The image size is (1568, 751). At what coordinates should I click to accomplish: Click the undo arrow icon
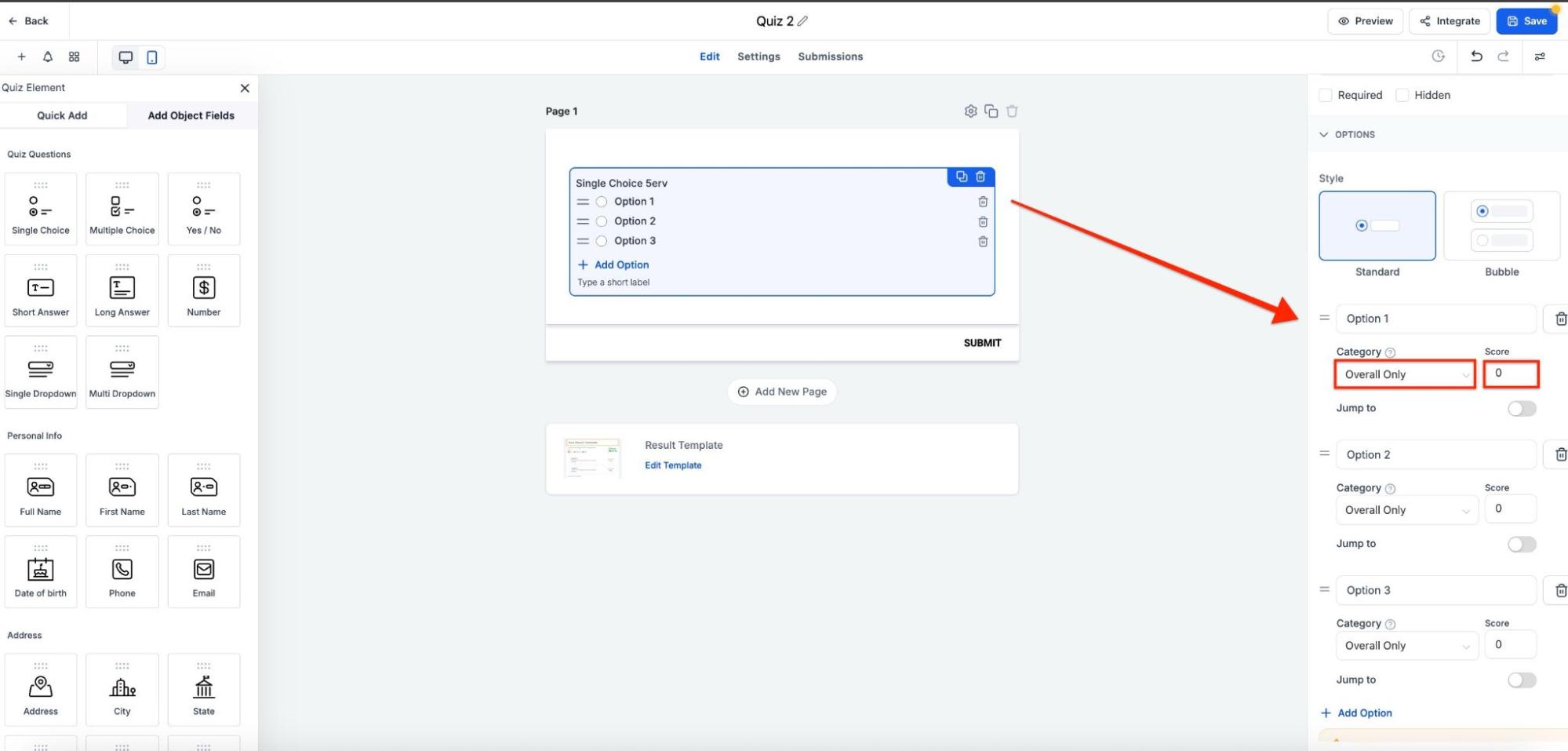pos(1476,57)
